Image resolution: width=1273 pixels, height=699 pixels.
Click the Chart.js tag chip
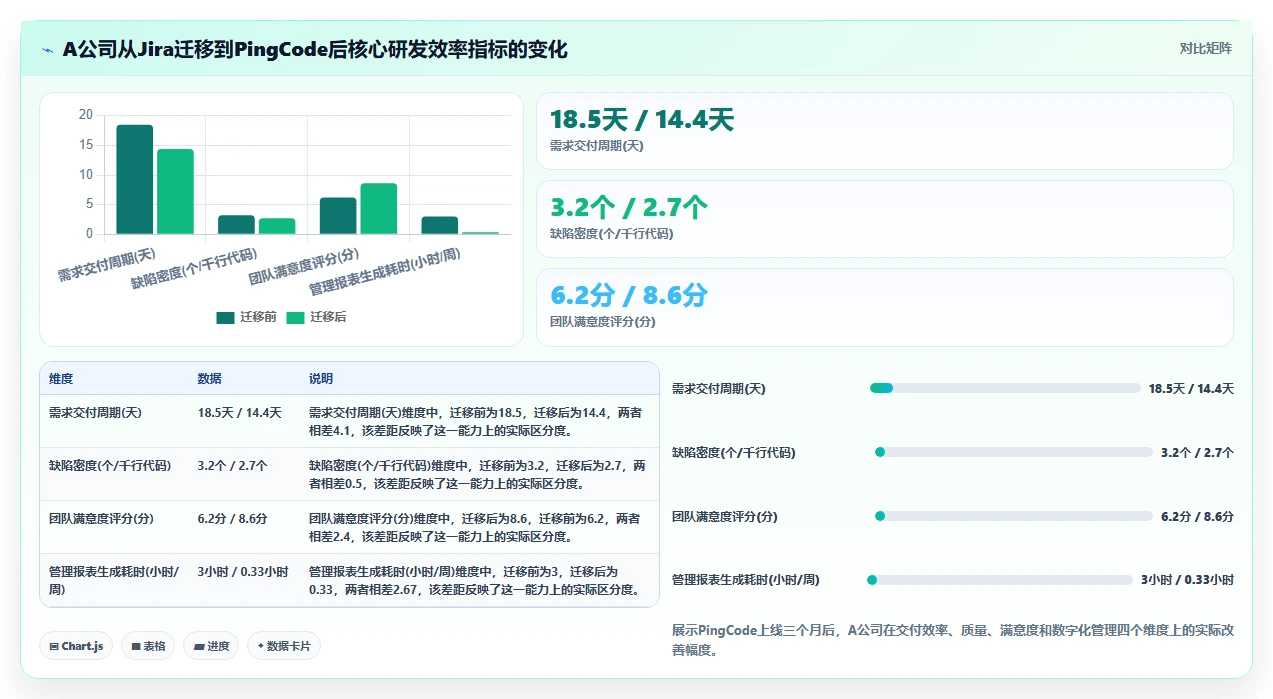[x=77, y=646]
